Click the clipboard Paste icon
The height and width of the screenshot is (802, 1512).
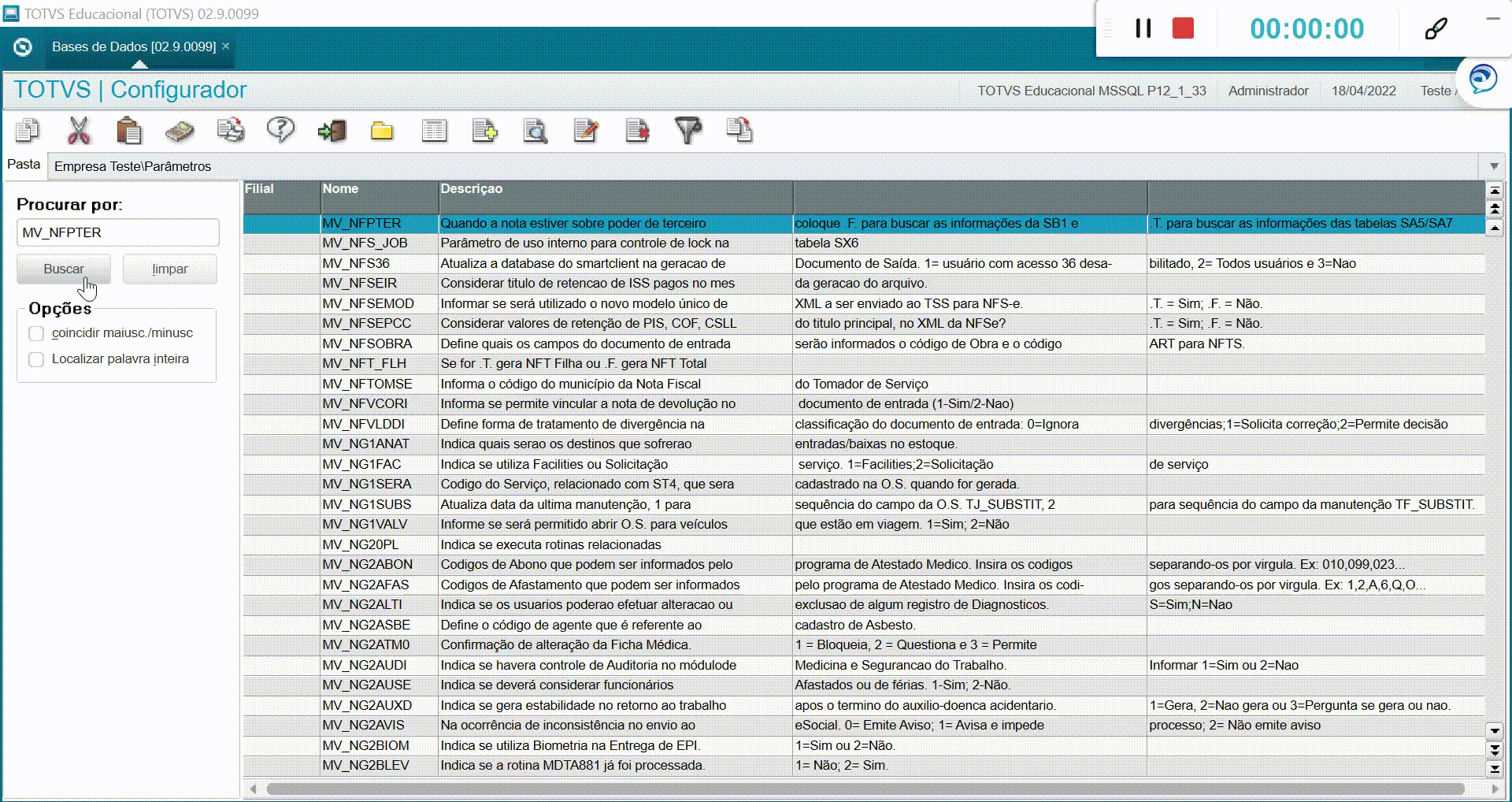tap(129, 130)
